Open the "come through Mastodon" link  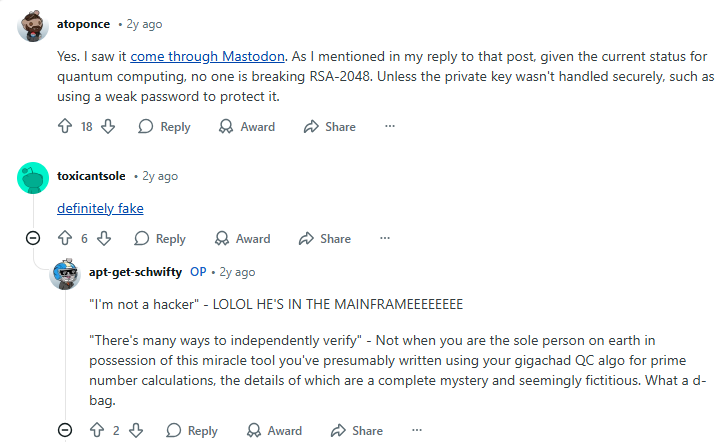click(208, 56)
